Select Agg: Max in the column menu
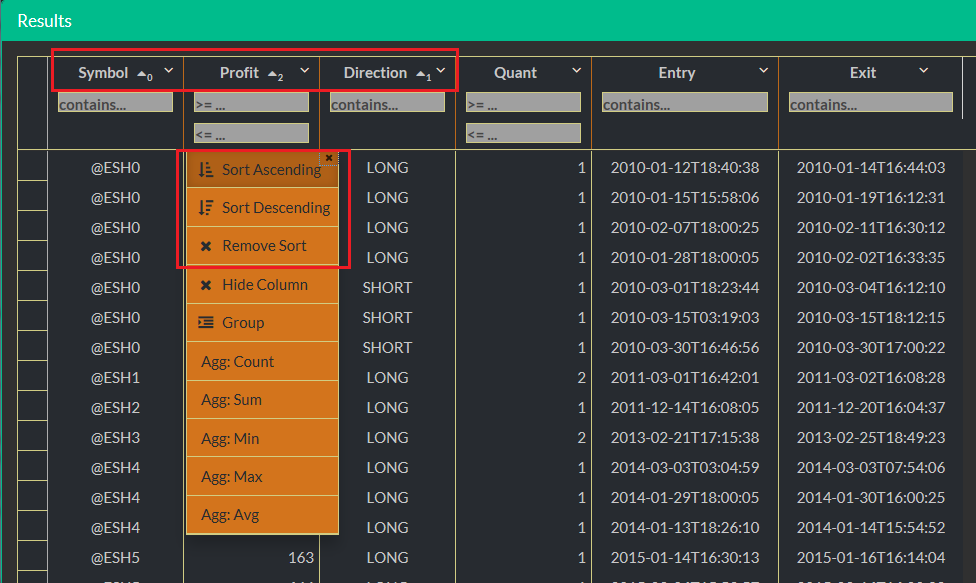 click(x=262, y=477)
